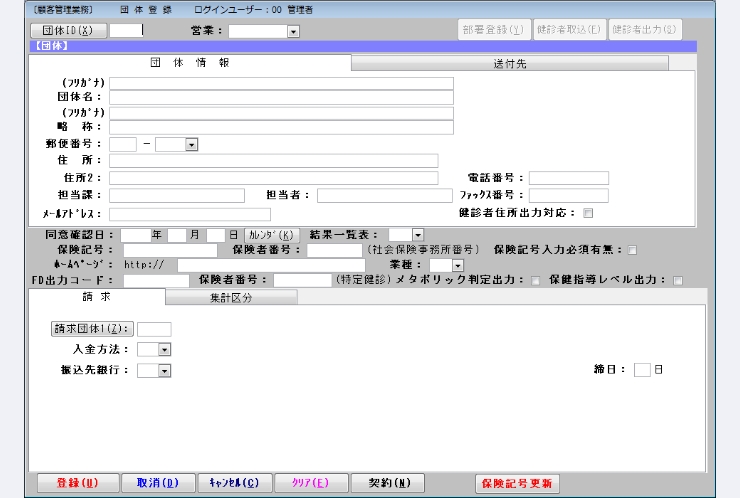Toggle メタボリック判定出力 checkbox
The image size is (740, 498).
point(536,281)
